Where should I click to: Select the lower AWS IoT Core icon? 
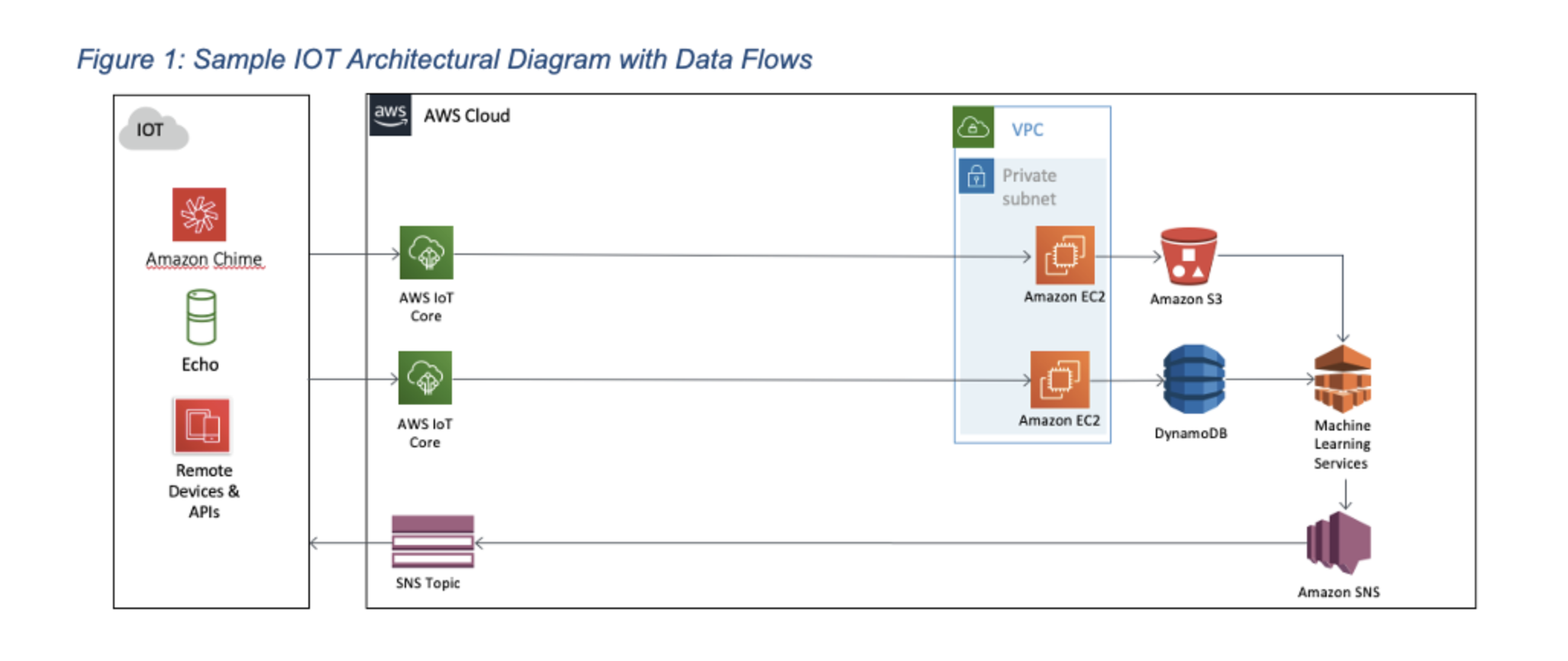click(425, 378)
